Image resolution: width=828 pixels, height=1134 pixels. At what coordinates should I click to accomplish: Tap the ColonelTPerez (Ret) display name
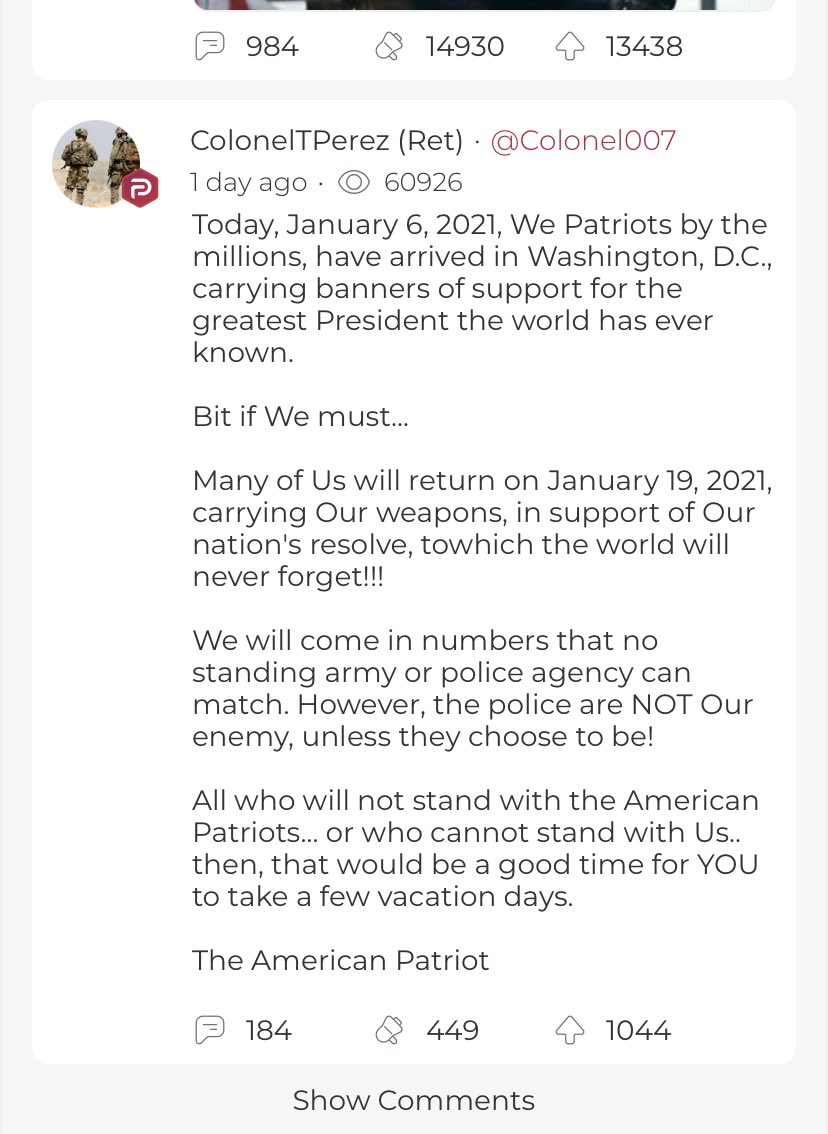326,140
